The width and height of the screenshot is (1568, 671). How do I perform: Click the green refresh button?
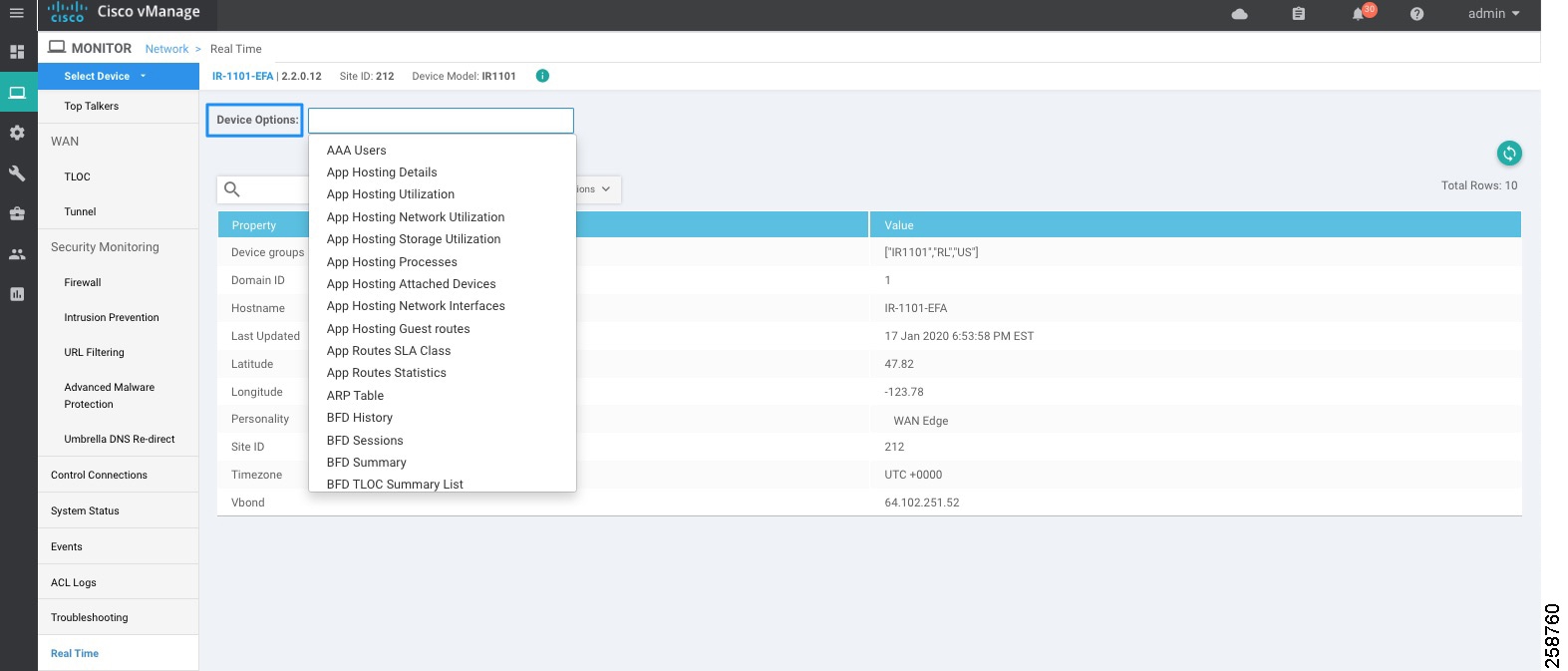tap(1509, 153)
